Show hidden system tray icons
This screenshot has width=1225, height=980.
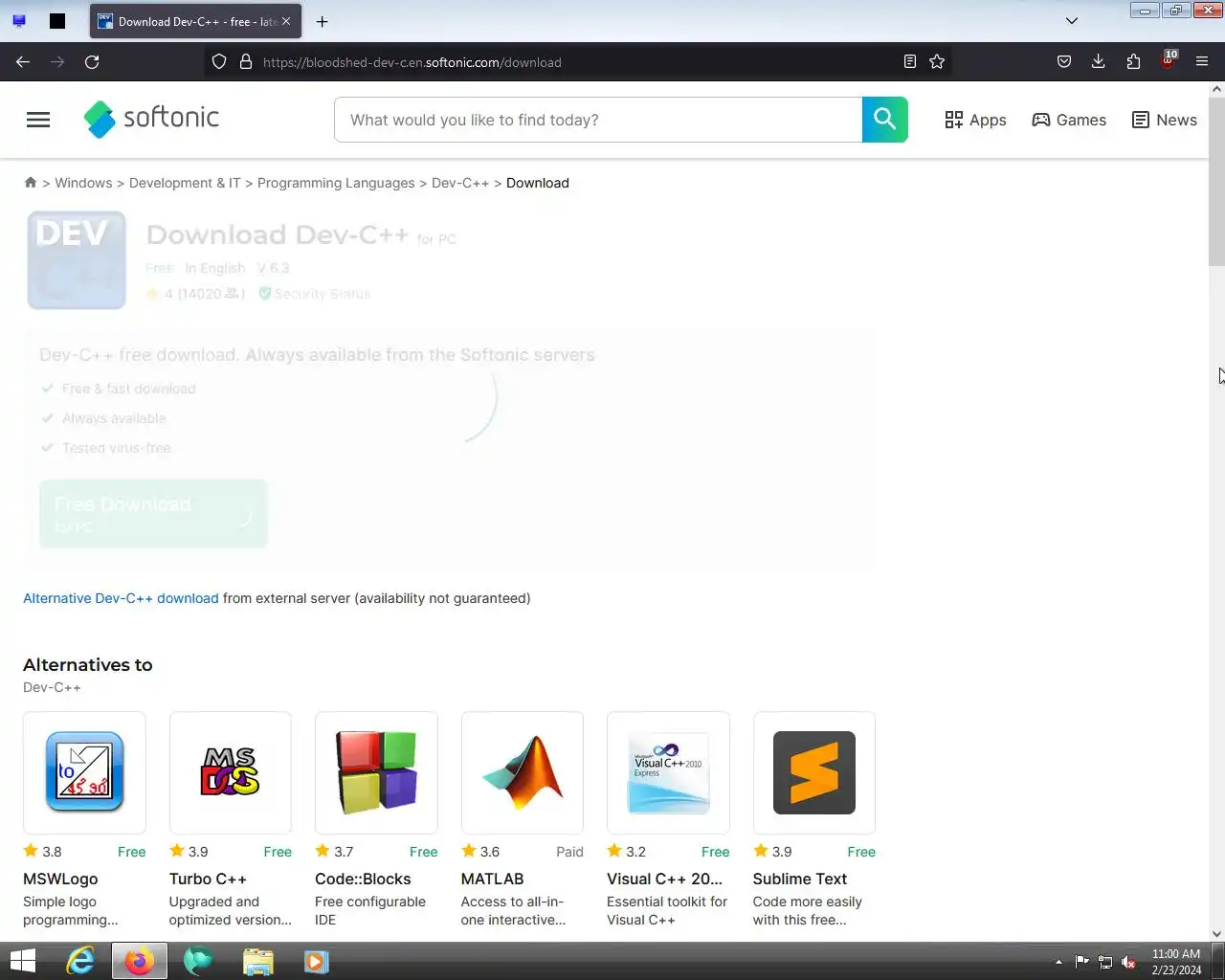point(1058,962)
